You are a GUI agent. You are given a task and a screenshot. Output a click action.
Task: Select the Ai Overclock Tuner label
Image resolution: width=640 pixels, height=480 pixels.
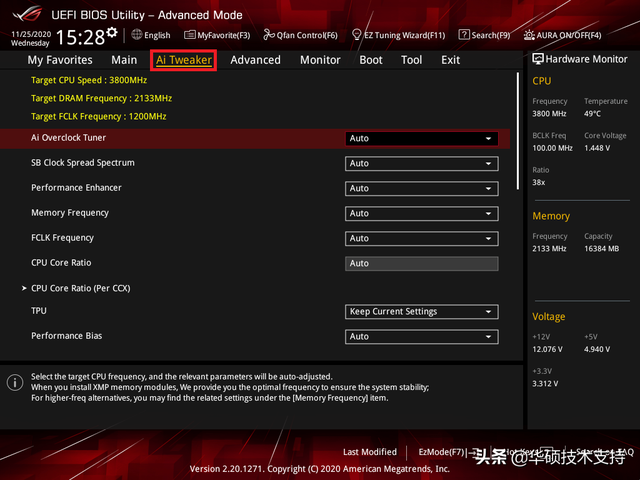(69, 138)
